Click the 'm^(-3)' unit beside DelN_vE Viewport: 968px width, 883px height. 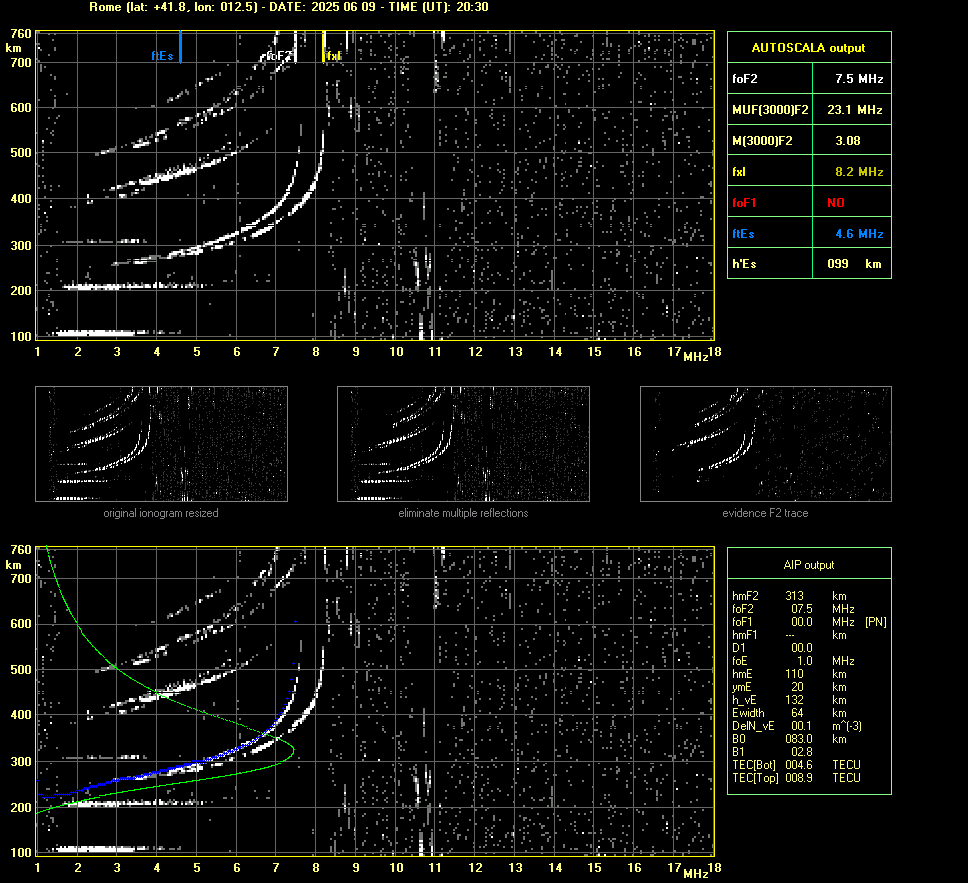point(847,726)
